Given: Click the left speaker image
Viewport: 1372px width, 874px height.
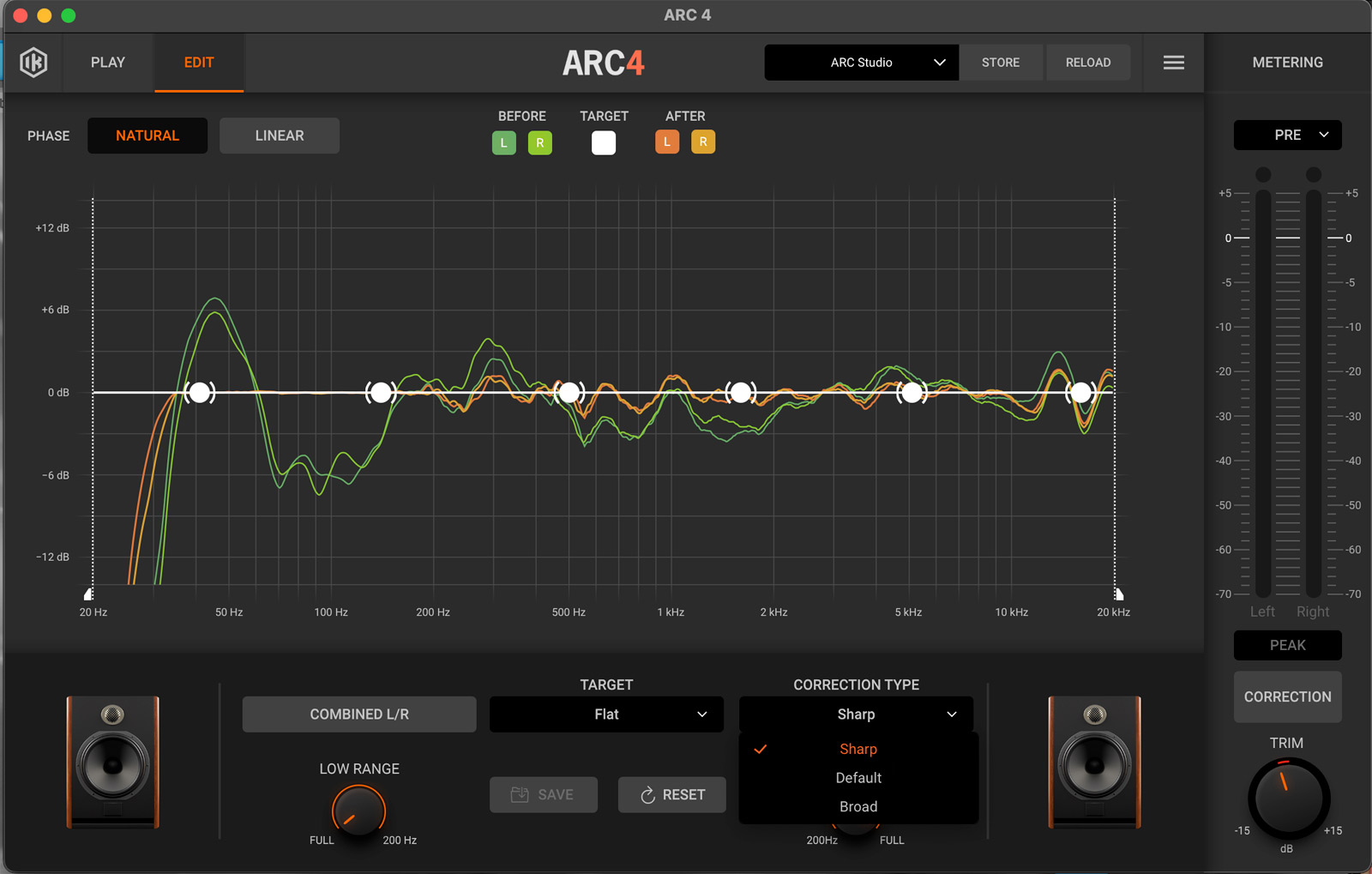Looking at the screenshot, I should coord(113,762).
